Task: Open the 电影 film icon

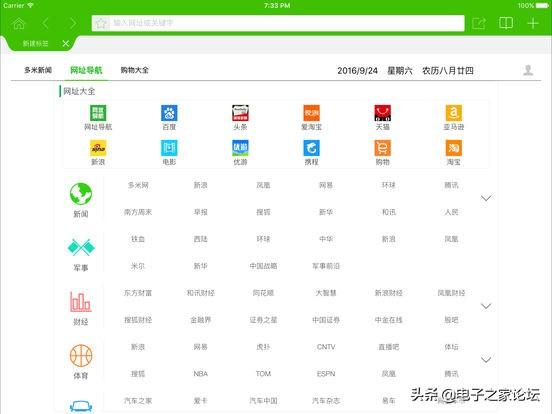Action: pos(169,148)
